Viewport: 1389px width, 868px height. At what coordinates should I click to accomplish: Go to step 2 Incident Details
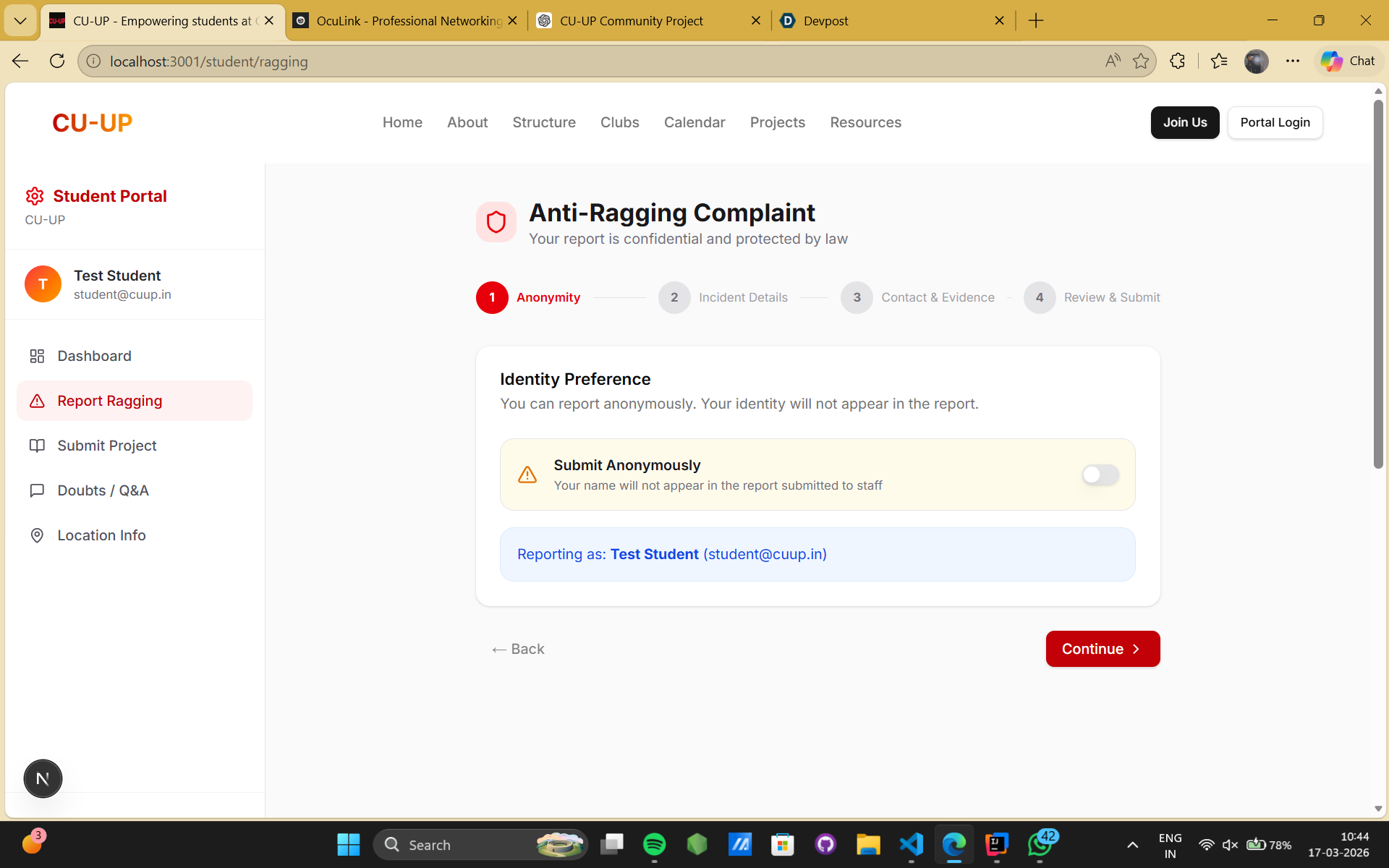(x=674, y=297)
